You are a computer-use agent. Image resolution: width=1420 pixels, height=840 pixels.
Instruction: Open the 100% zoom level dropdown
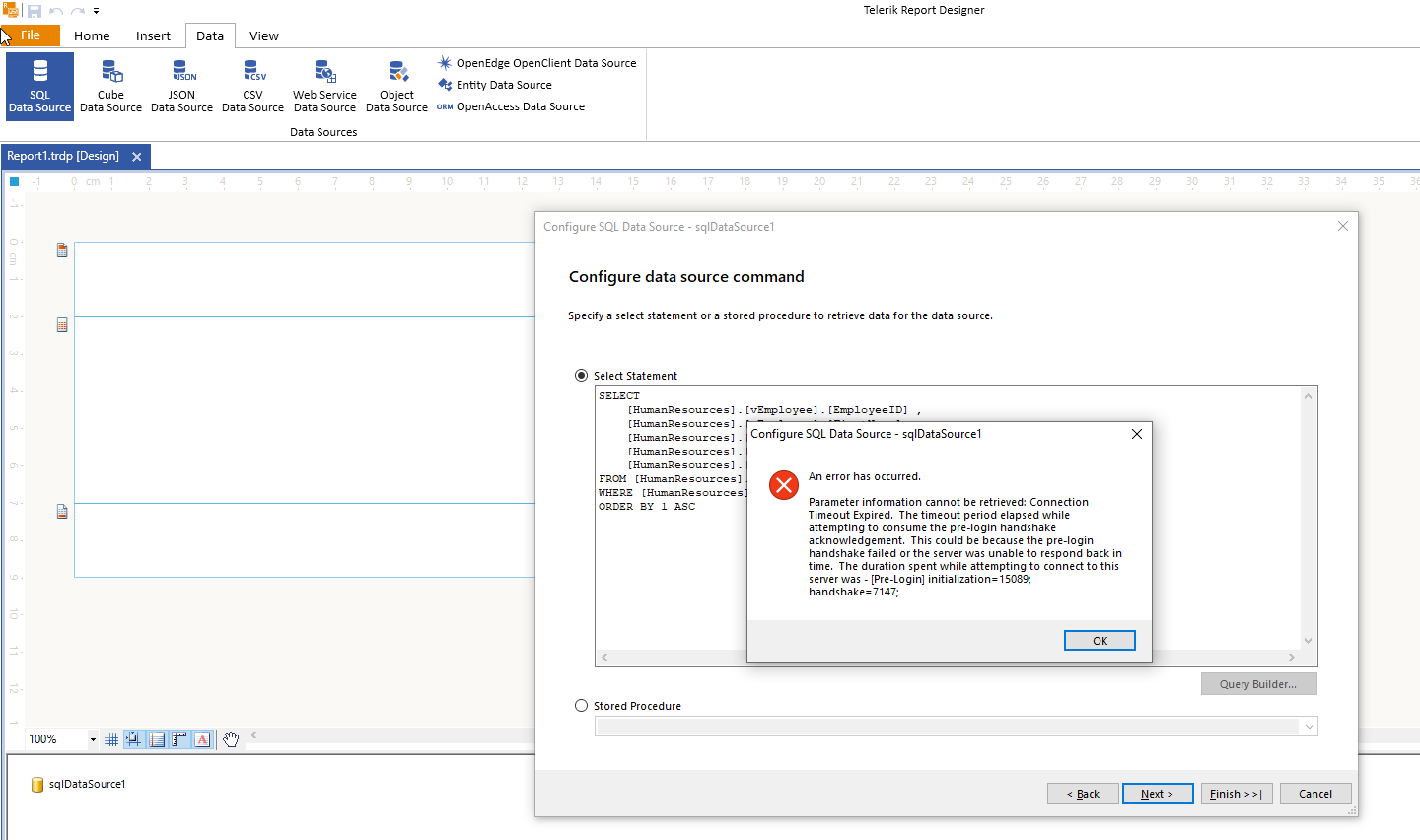coord(93,739)
